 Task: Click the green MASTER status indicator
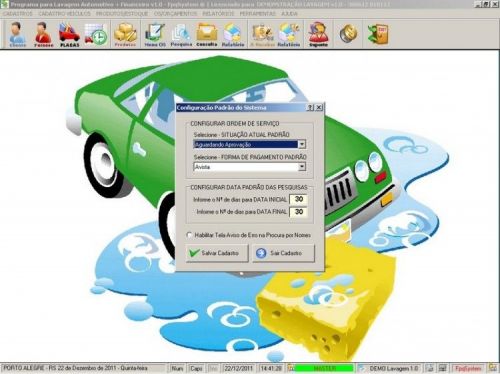324,368
